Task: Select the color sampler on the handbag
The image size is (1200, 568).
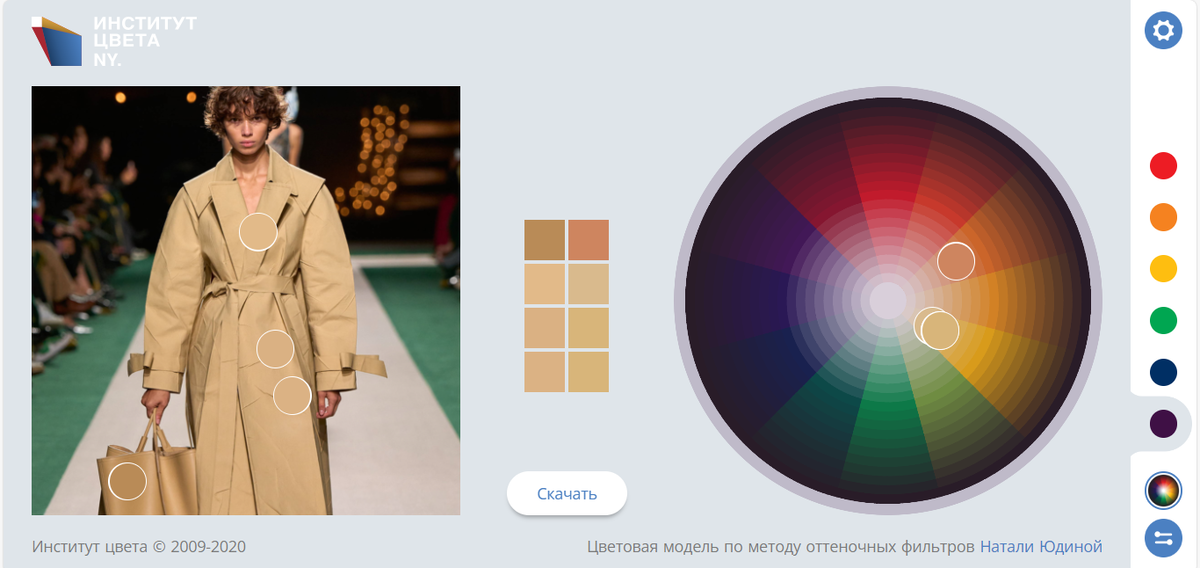Action: click(x=127, y=481)
